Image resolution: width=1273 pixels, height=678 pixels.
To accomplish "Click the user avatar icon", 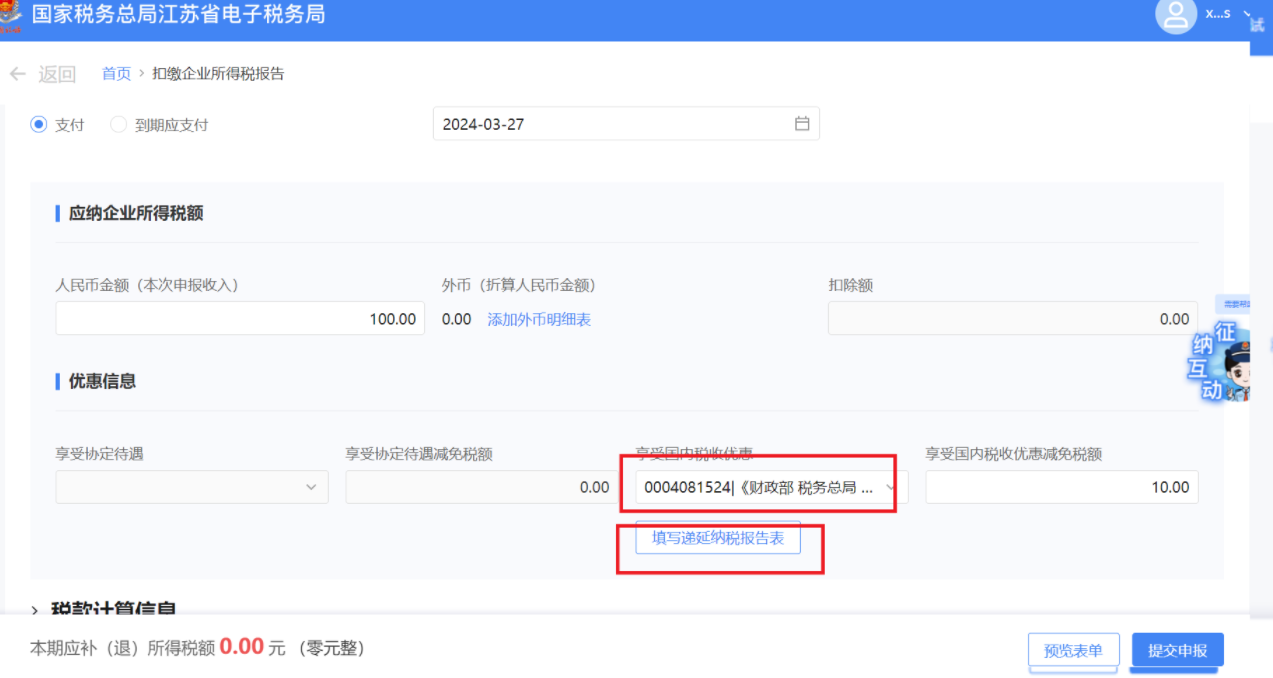I will pyautogui.click(x=1176, y=15).
